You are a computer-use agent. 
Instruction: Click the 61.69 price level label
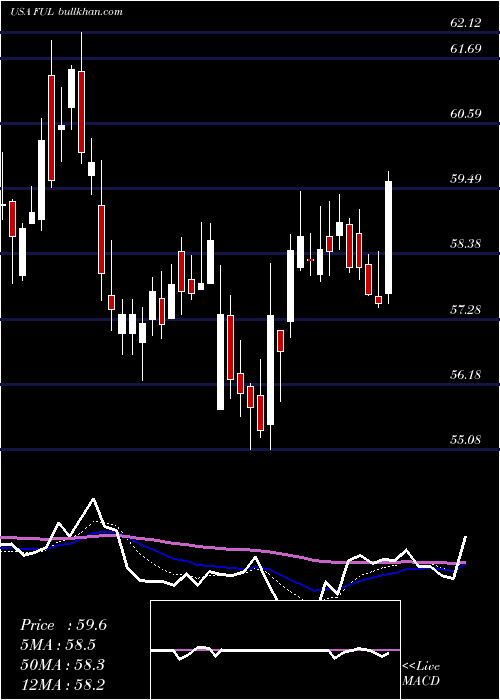[466, 48]
